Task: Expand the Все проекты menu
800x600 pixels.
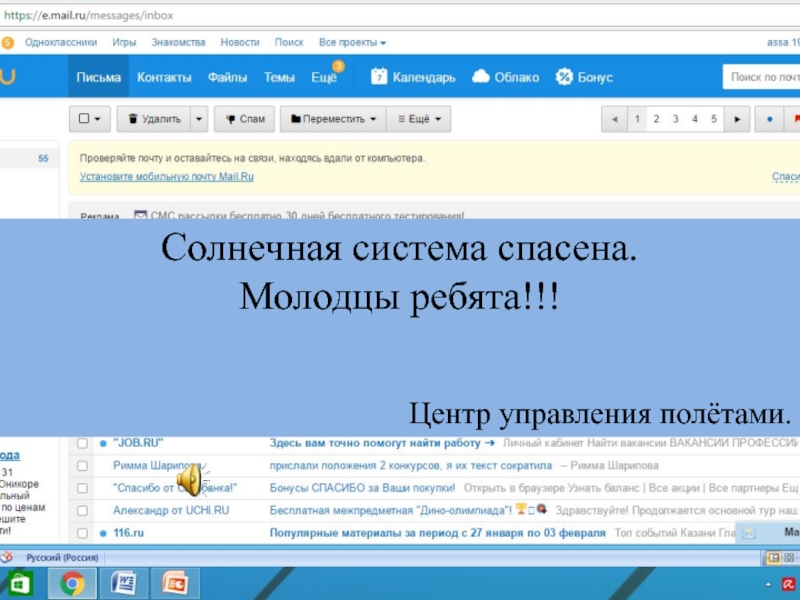Action: (x=352, y=42)
